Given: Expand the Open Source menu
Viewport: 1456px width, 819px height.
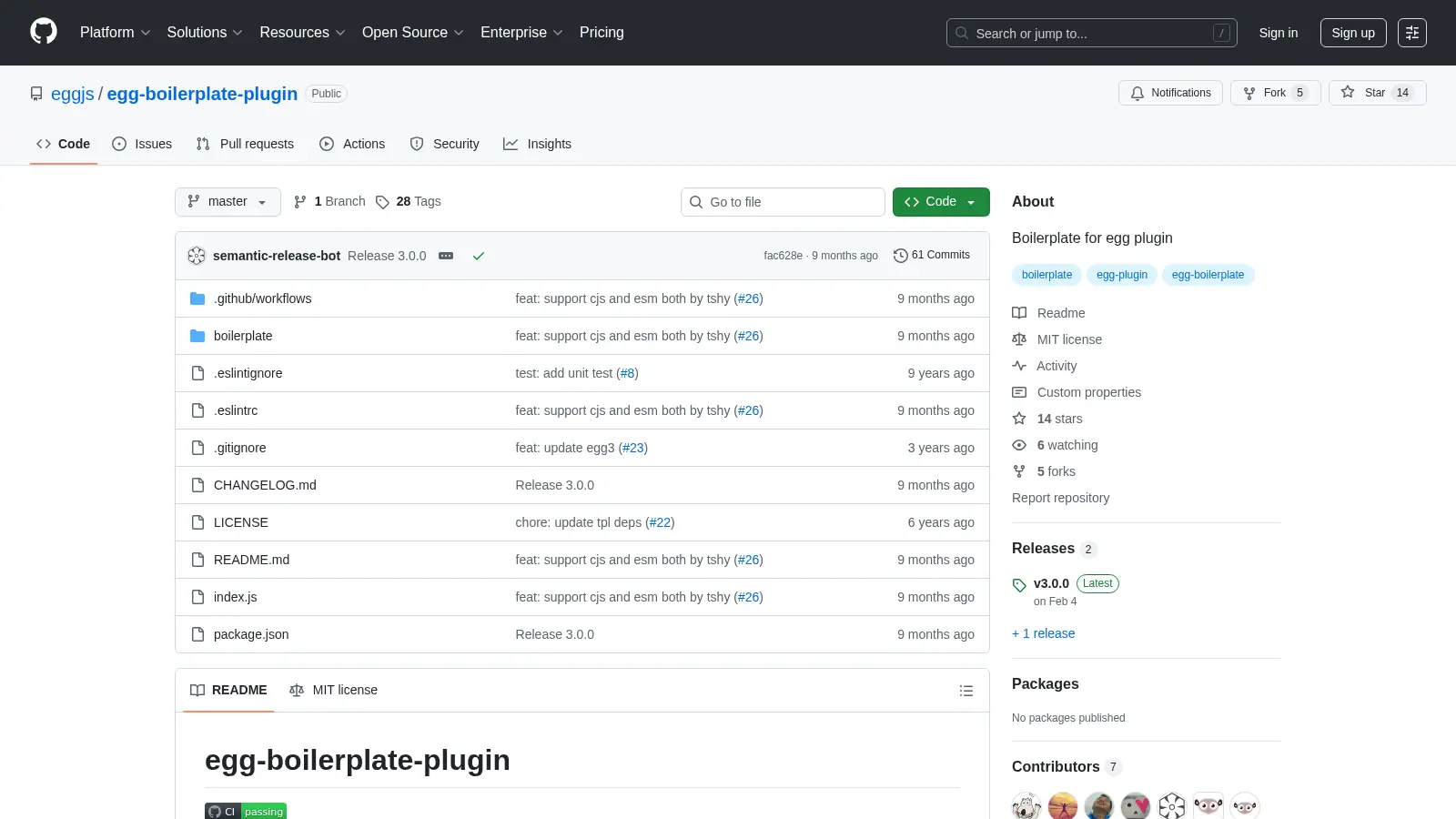Looking at the screenshot, I should click(413, 33).
